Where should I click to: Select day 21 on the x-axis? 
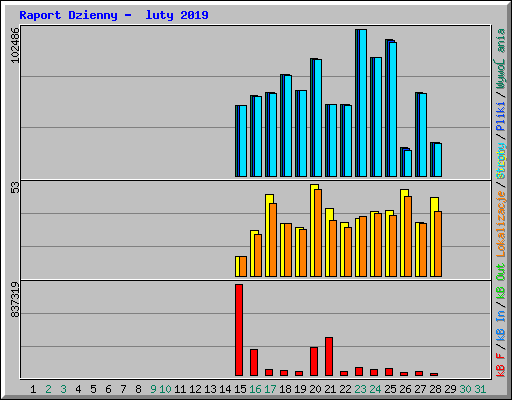pos(330,389)
